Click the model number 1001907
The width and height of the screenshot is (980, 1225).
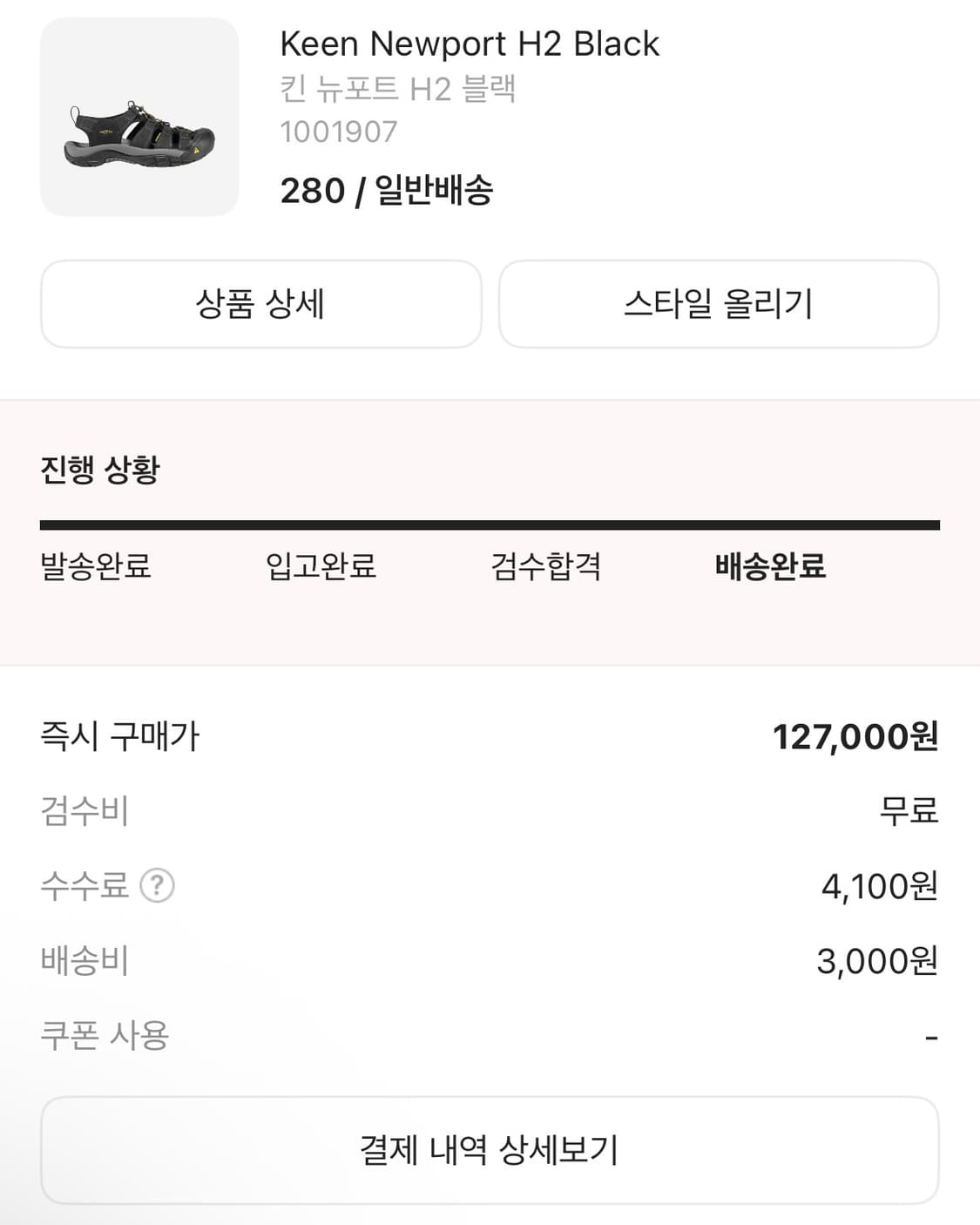tap(339, 132)
